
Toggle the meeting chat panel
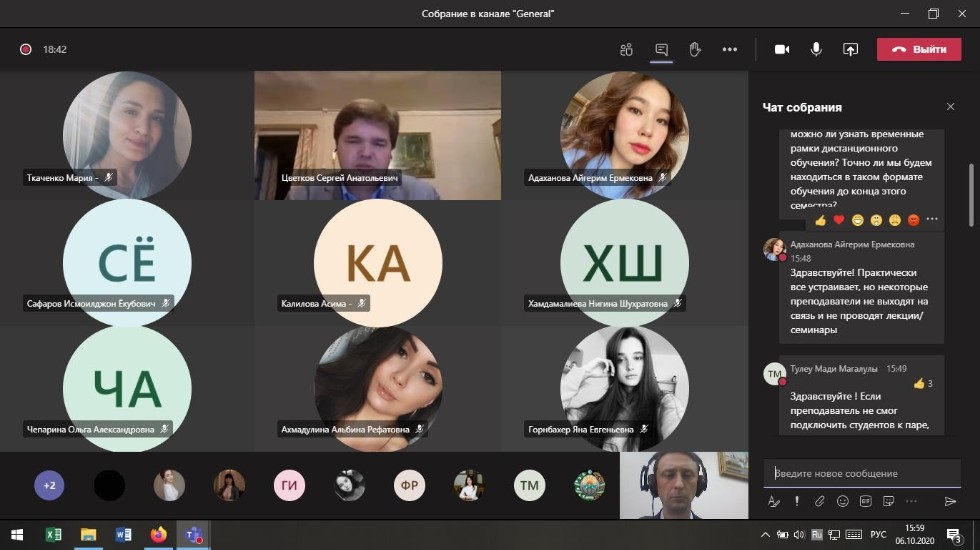[661, 49]
